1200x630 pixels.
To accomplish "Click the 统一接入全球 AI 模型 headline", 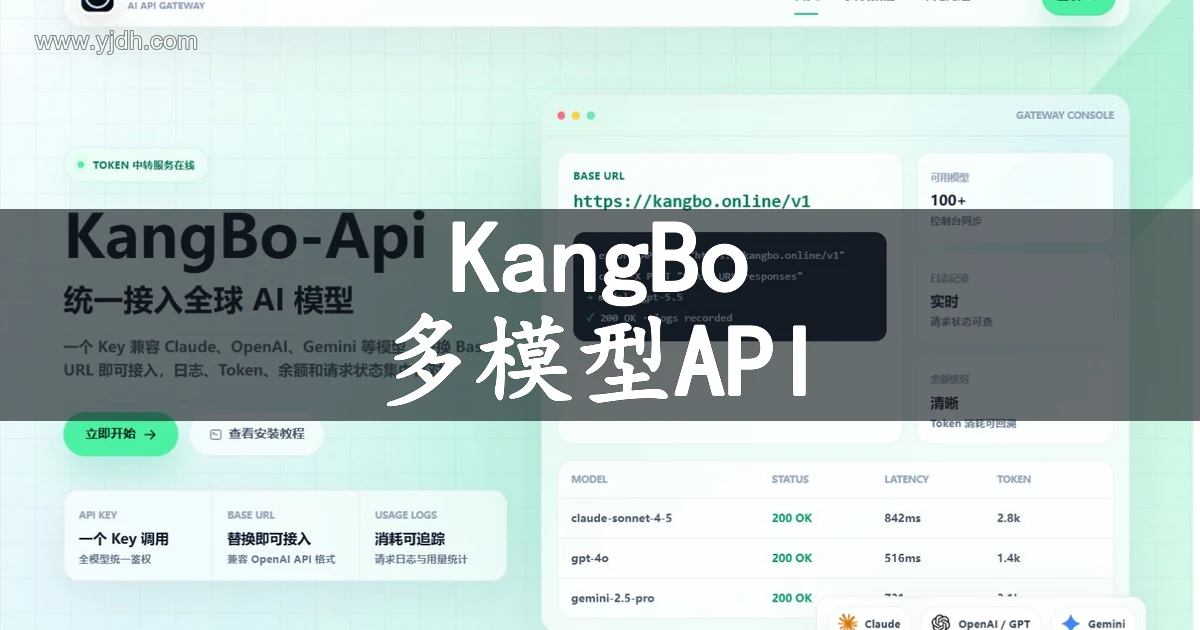I will (x=208, y=299).
